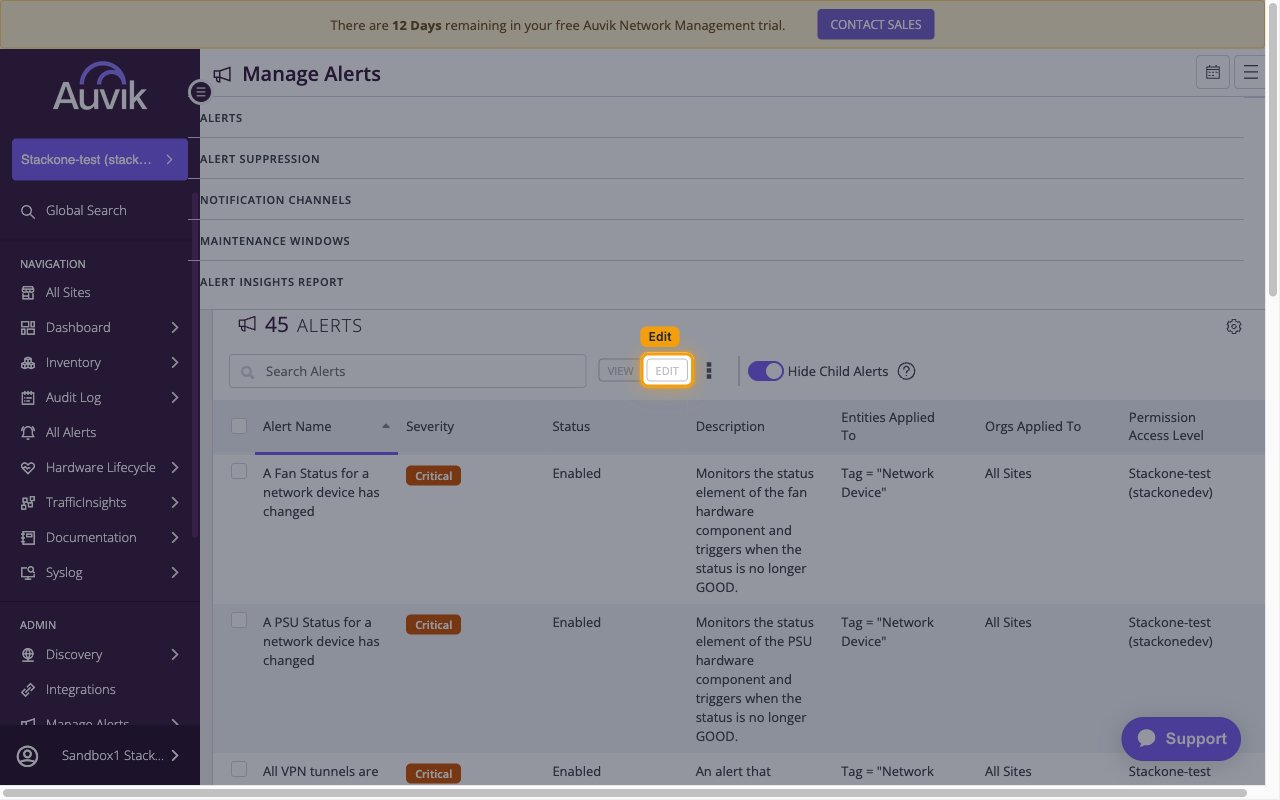Click the Edit button

coord(667,371)
